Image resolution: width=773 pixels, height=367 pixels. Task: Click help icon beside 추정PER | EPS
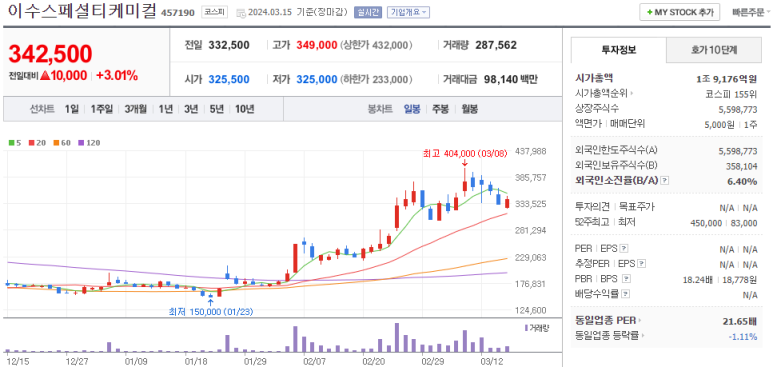(641, 264)
